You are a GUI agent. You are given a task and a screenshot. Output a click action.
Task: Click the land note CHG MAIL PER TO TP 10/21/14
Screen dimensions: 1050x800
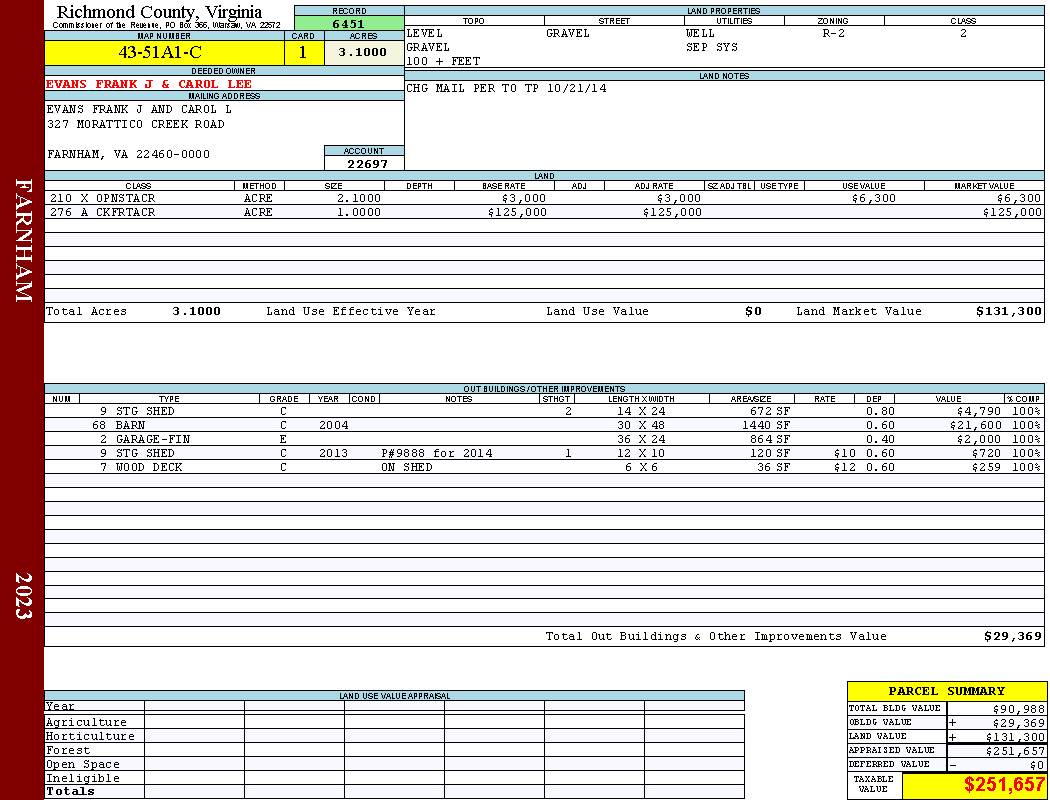click(506, 88)
